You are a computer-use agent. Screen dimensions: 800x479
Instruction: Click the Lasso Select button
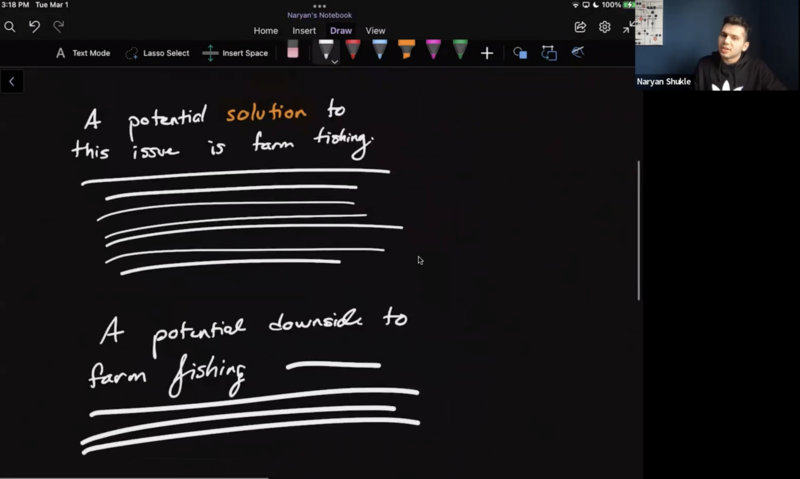(x=157, y=53)
